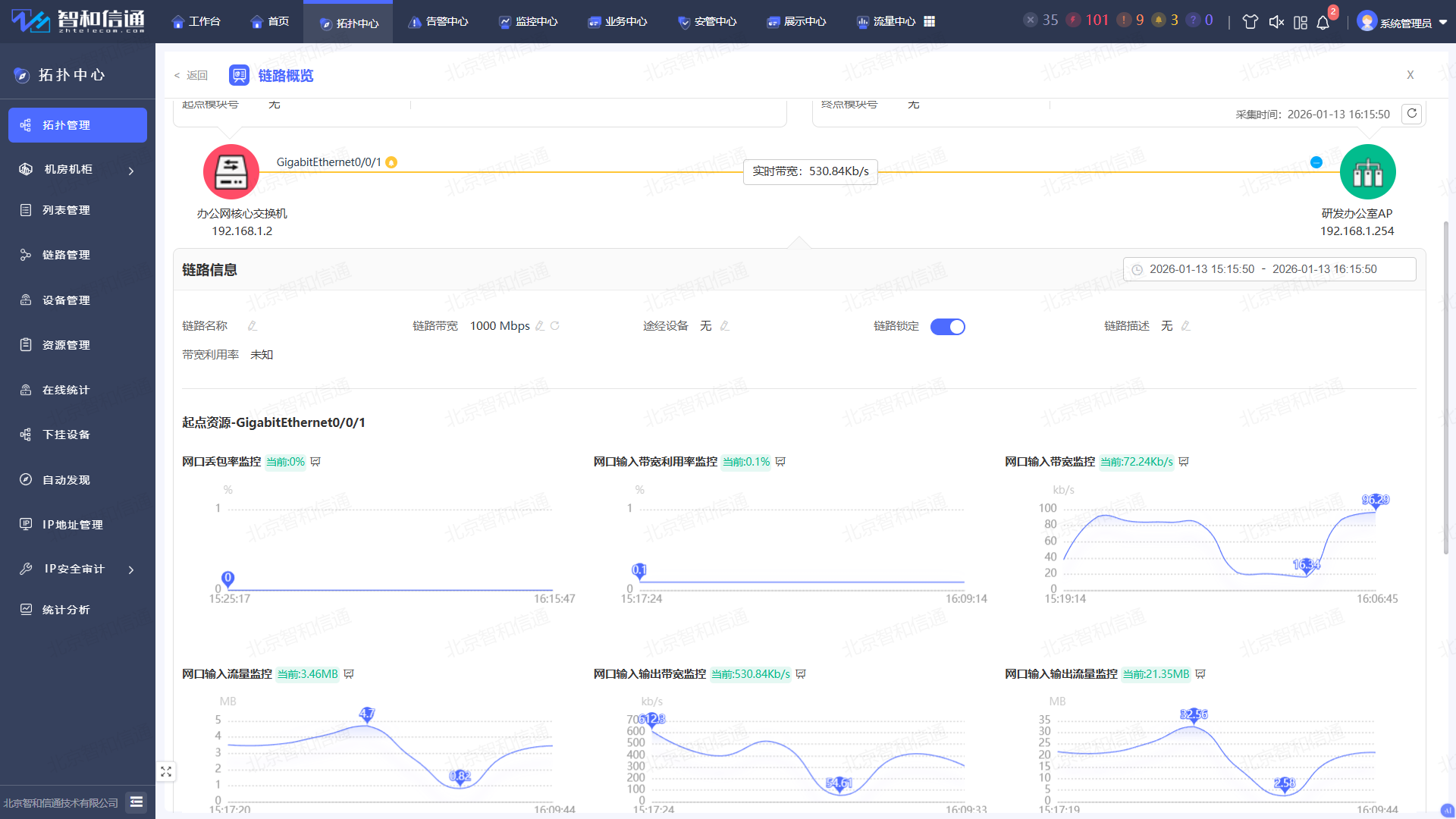Toggle the 链路锁定 switch
The image size is (1456, 819).
(x=948, y=327)
